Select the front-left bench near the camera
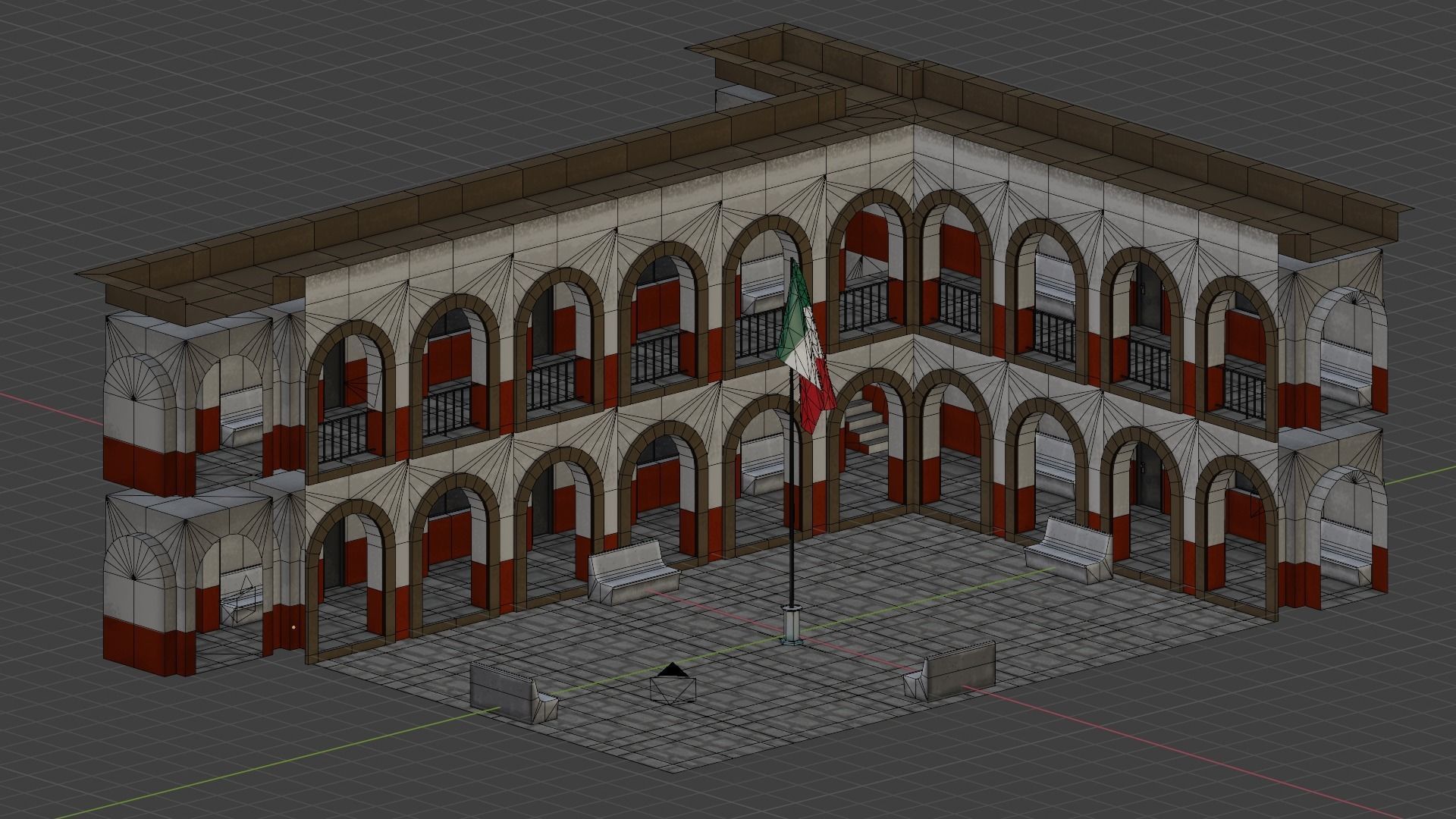1456x819 pixels. click(x=513, y=692)
